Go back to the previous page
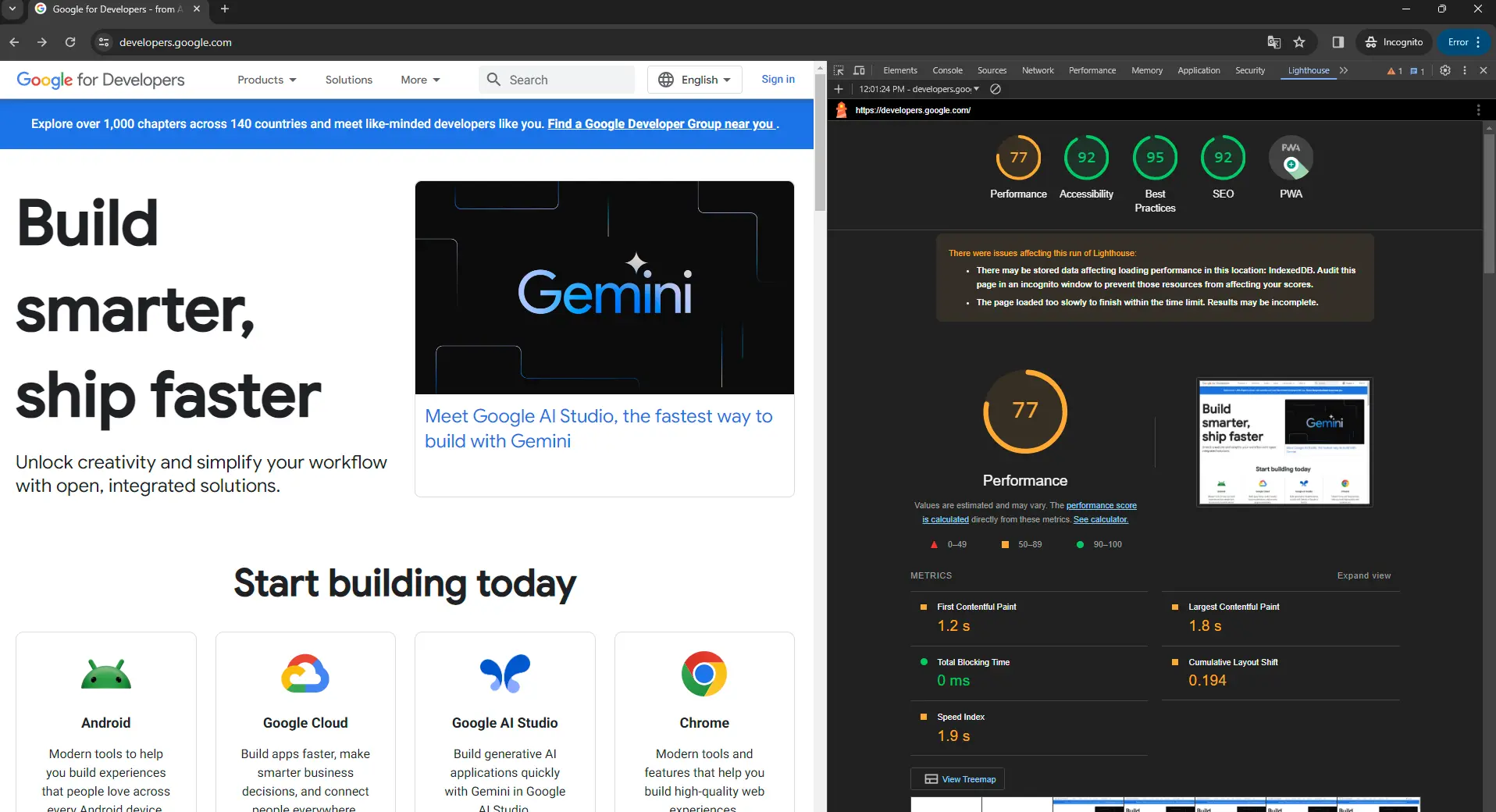Screen dimensions: 1496x812 14,42
